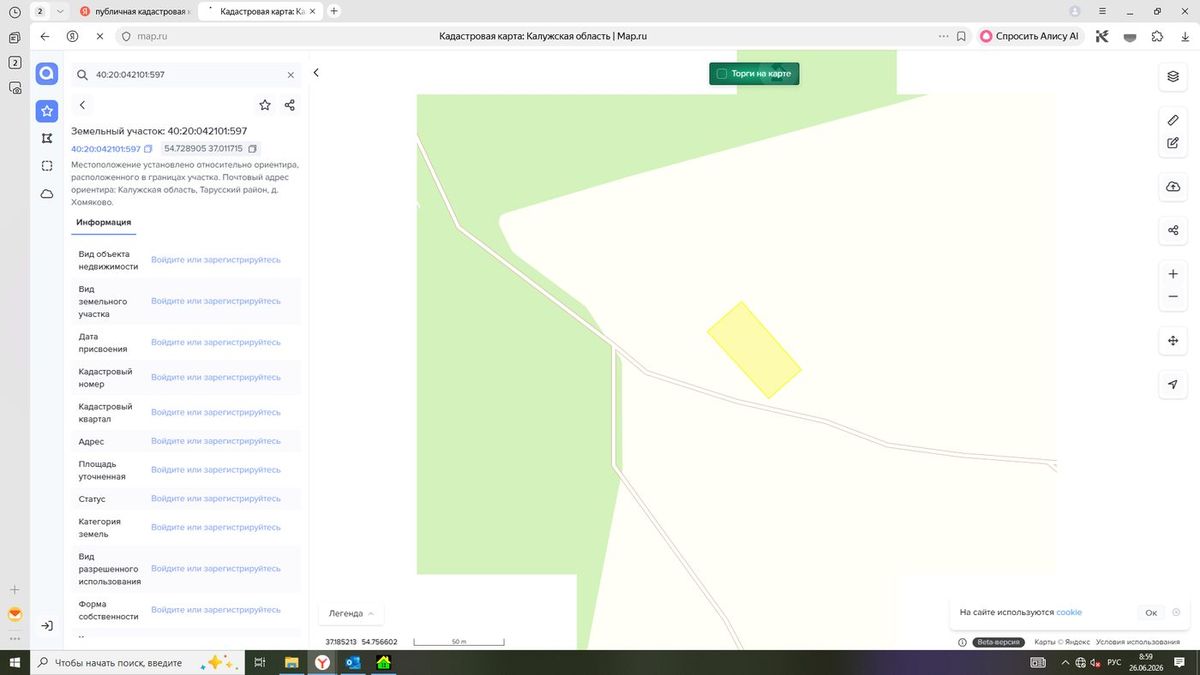Switch to 'публичная кадастровая' browser tab
Viewport: 1200px width, 675px height.
pyautogui.click(x=135, y=11)
